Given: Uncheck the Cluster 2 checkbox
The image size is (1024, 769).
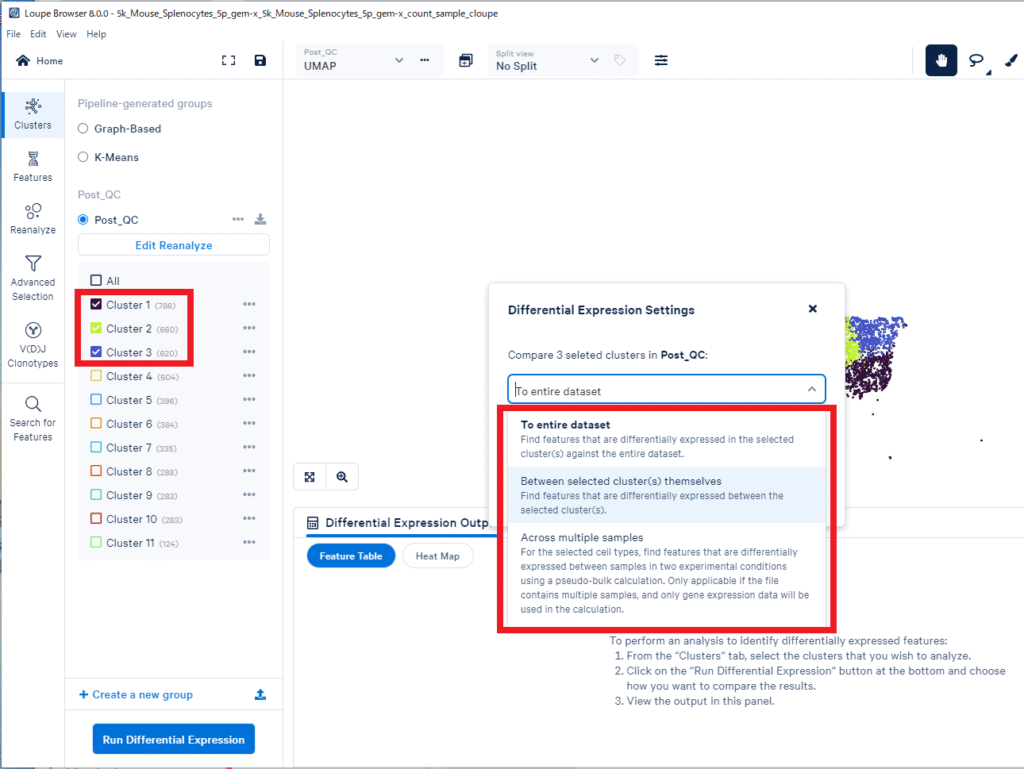Looking at the screenshot, I should click(96, 328).
